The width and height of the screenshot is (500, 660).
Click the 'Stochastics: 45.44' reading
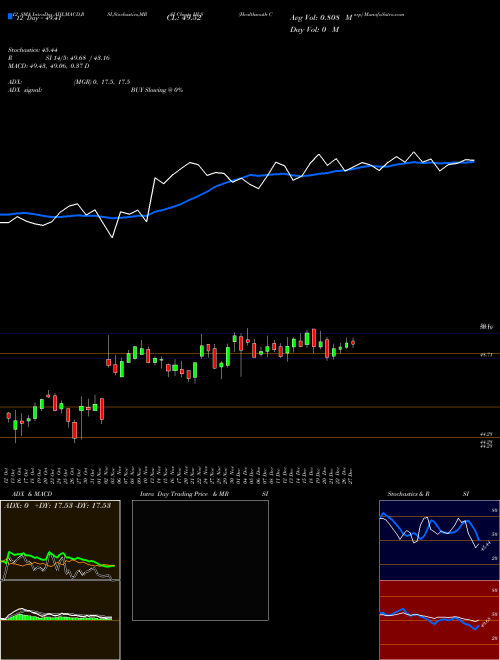coord(32,50)
